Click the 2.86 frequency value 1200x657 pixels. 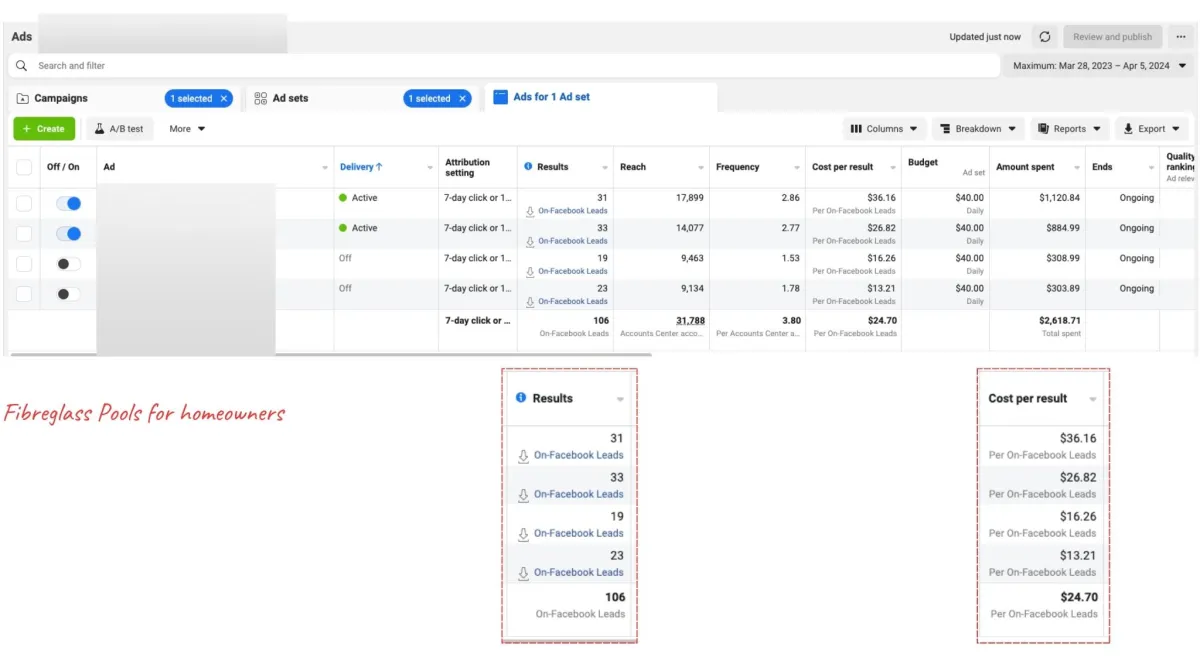(x=791, y=198)
